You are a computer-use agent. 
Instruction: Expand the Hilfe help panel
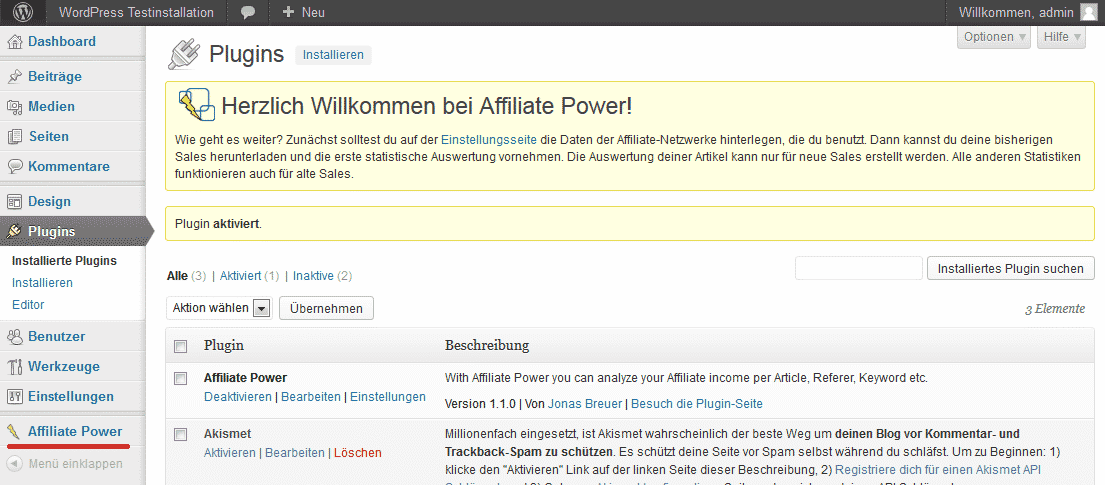(1062, 37)
